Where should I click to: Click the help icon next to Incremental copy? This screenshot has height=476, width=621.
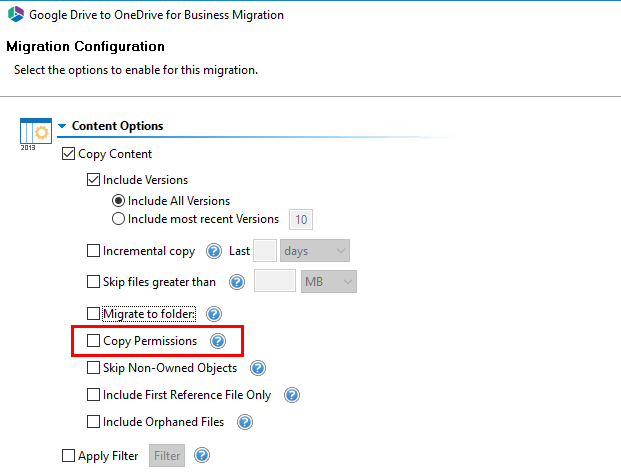pyautogui.click(x=213, y=251)
